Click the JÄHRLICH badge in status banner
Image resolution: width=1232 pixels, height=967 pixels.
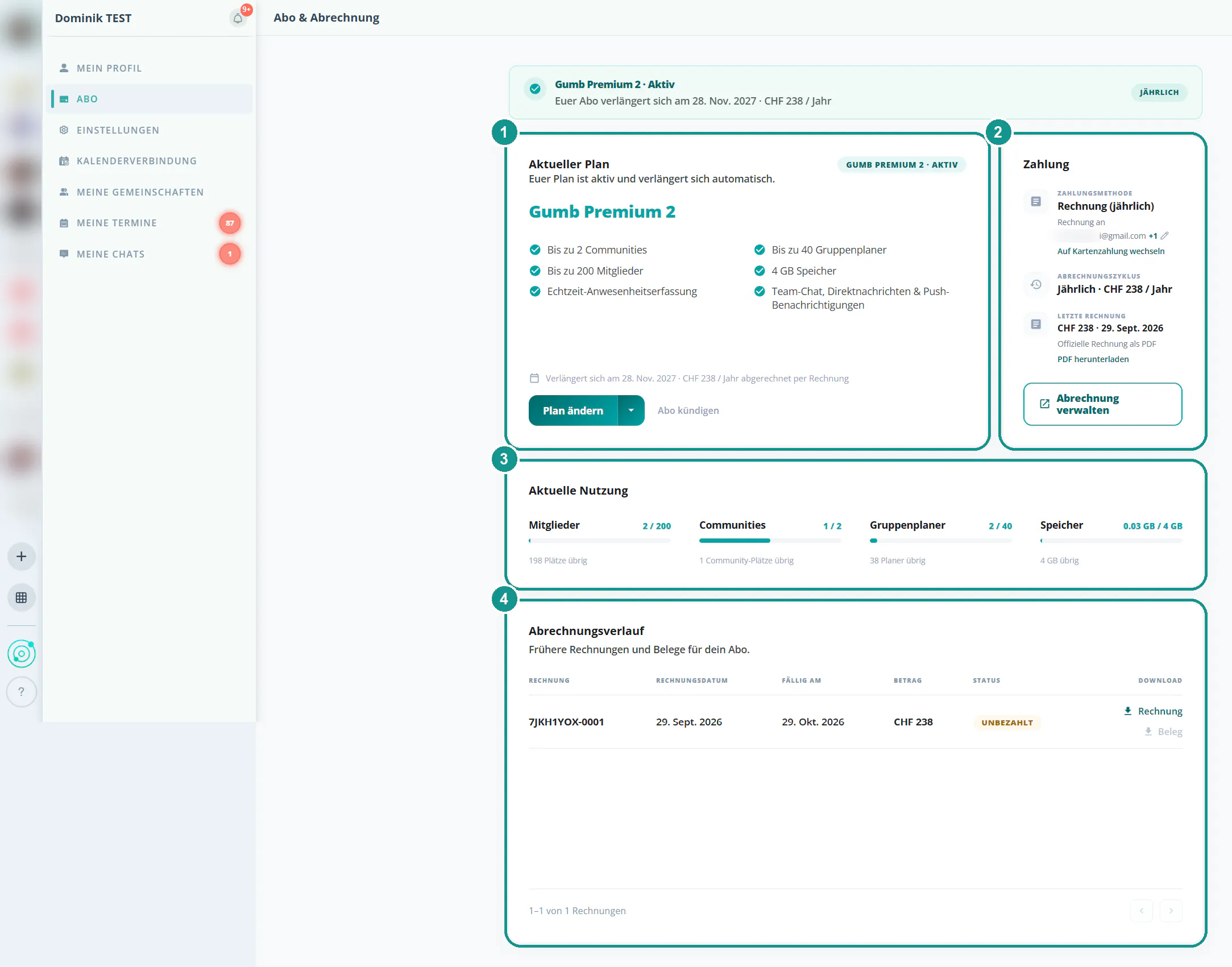(x=1159, y=93)
